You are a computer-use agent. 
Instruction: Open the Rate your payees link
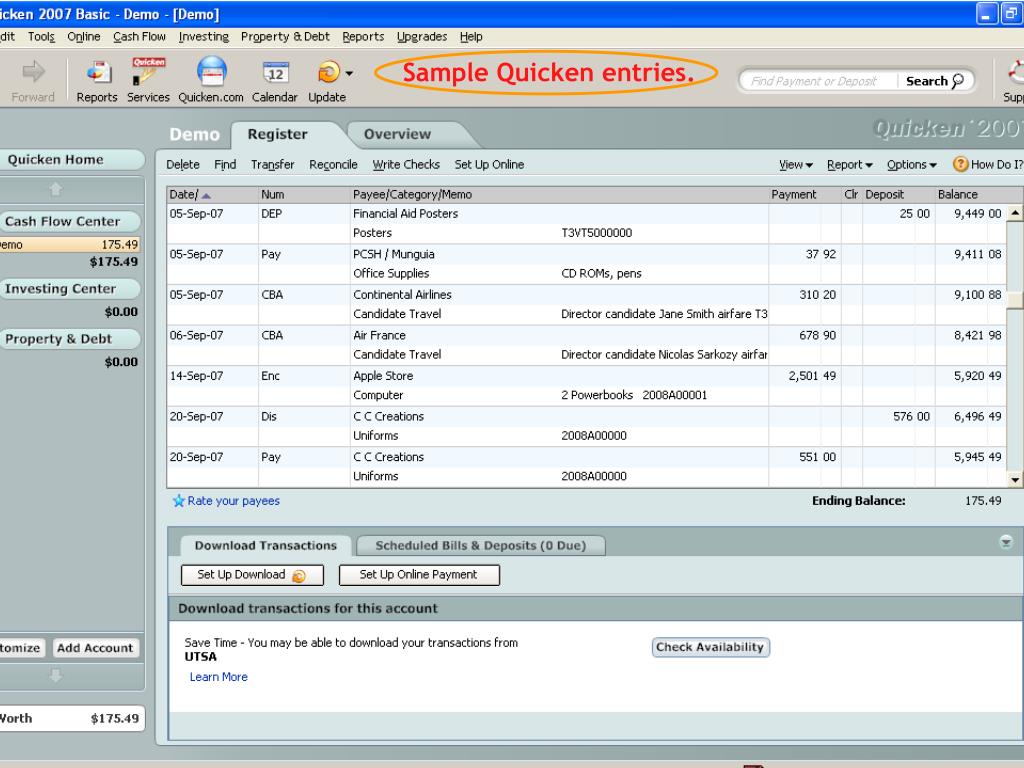tap(233, 501)
